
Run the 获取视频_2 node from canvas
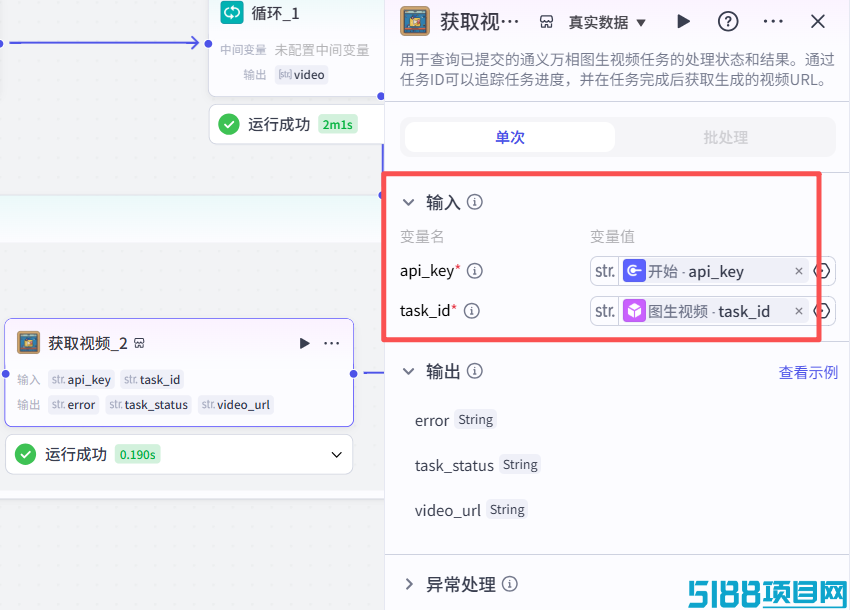(304, 343)
